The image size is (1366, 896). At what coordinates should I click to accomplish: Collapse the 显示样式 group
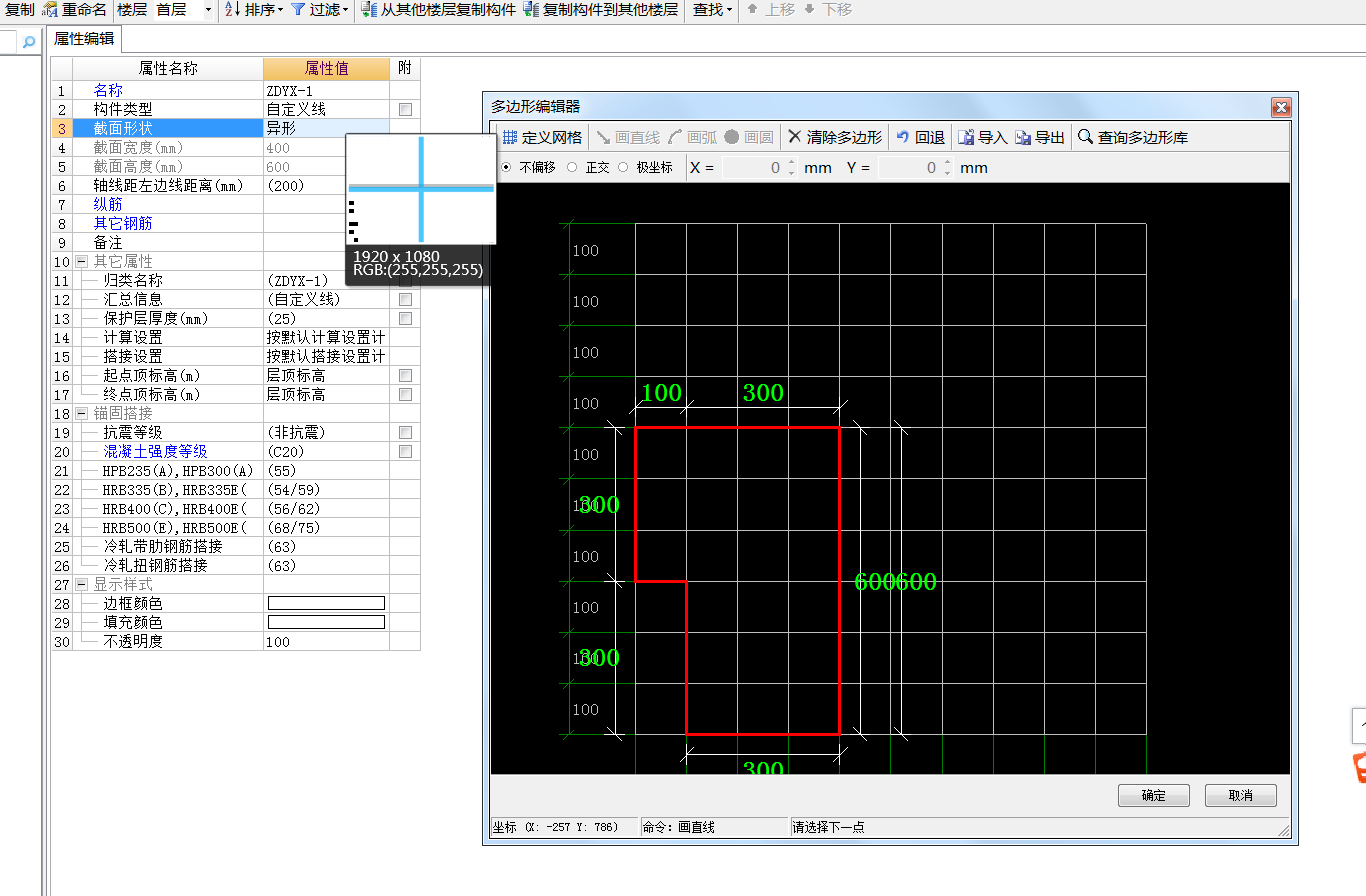(x=82, y=584)
